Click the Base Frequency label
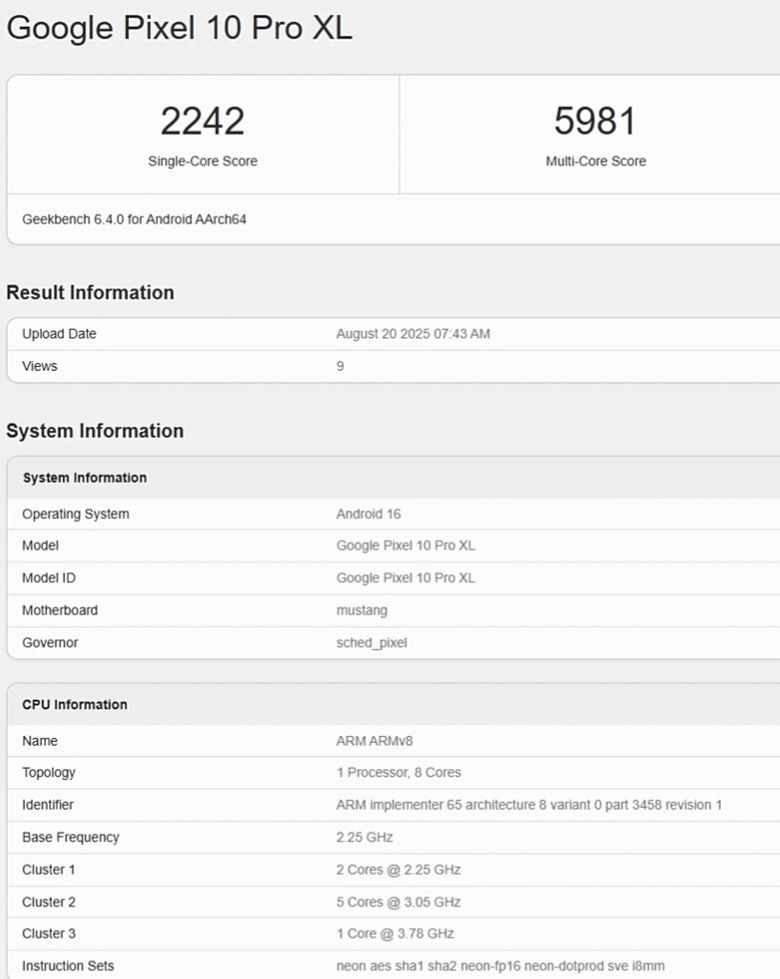 pos(71,838)
